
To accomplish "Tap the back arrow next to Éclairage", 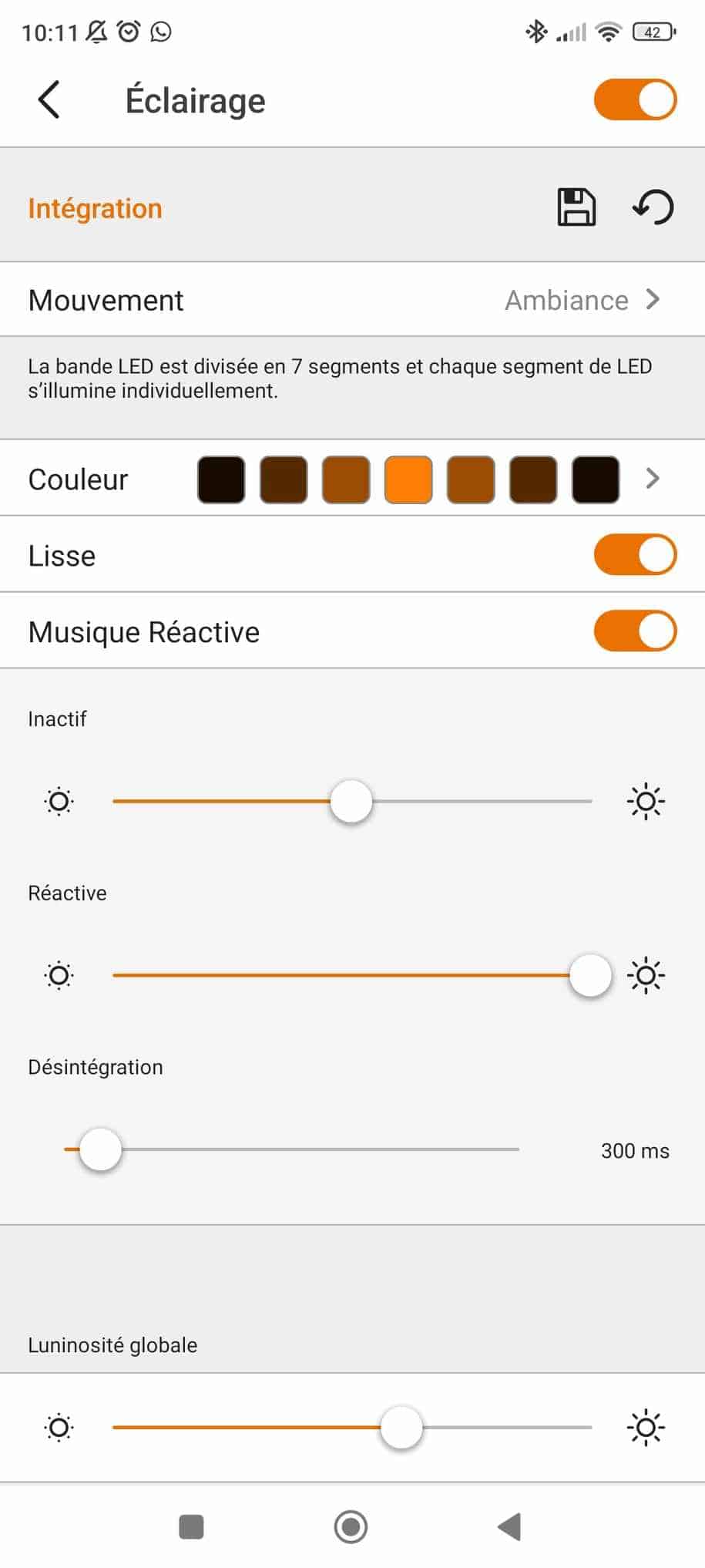I will pos(49,100).
